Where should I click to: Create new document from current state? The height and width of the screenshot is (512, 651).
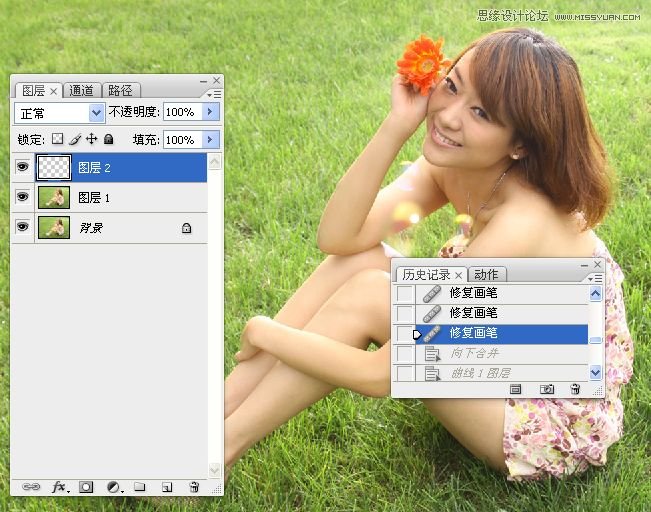pyautogui.click(x=516, y=388)
